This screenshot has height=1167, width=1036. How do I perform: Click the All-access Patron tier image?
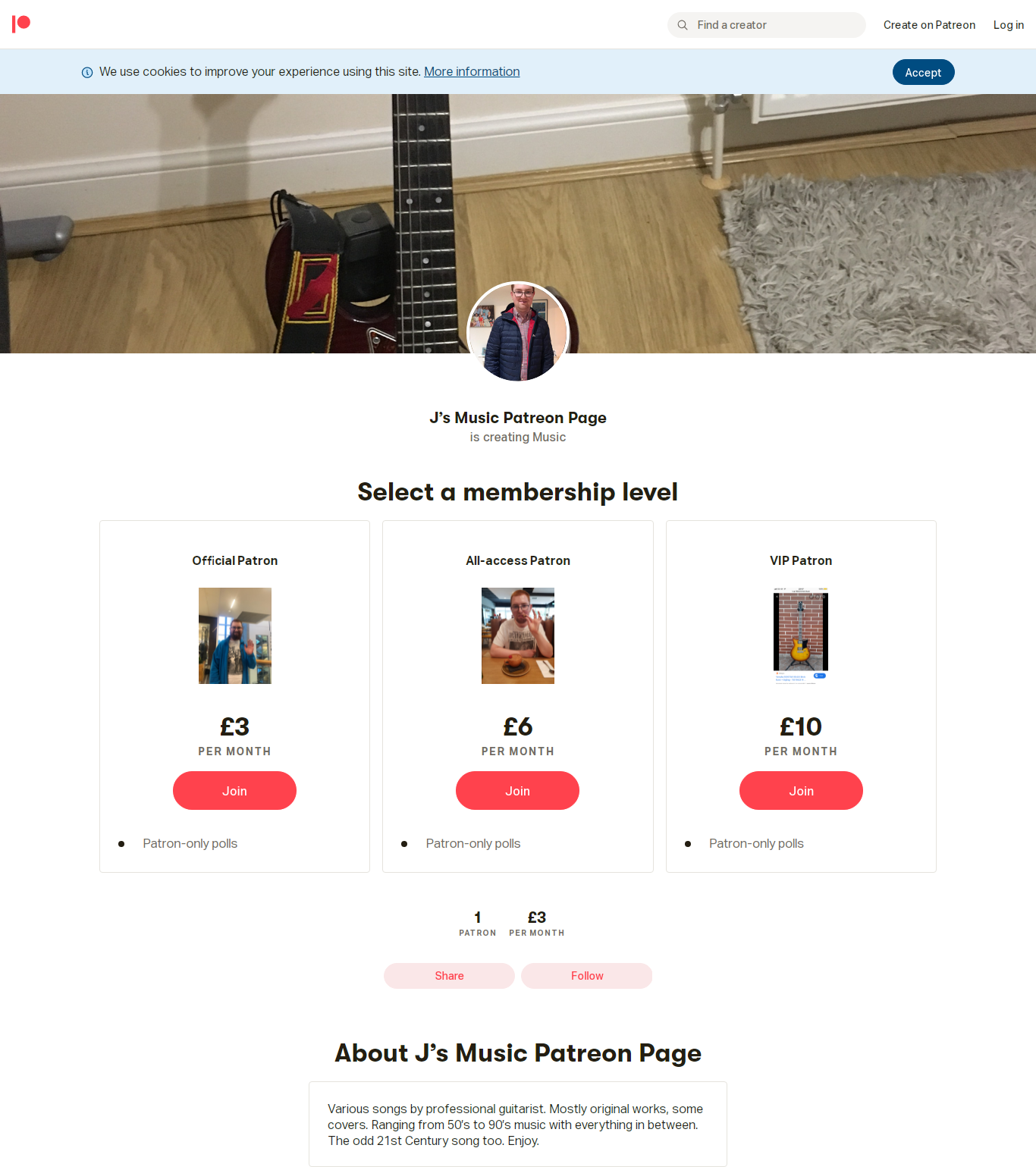(x=518, y=635)
